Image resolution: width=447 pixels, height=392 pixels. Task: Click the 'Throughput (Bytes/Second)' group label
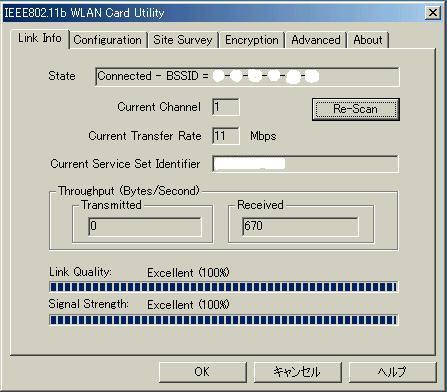pyautogui.click(x=129, y=191)
